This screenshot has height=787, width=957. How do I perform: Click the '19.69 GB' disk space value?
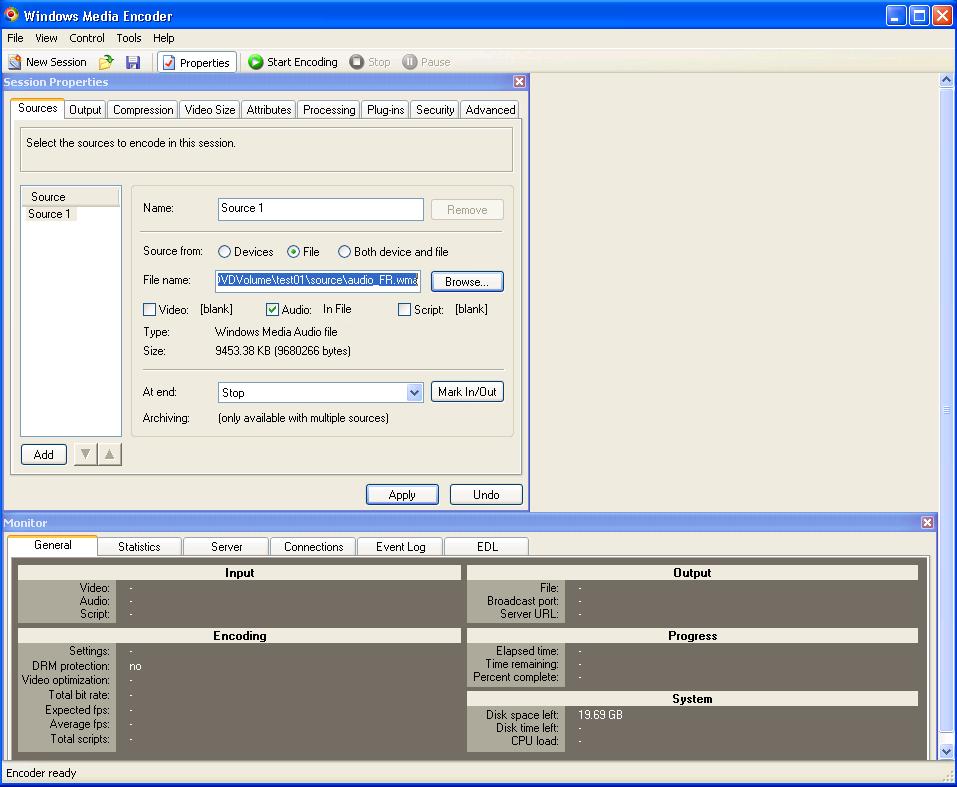(600, 714)
